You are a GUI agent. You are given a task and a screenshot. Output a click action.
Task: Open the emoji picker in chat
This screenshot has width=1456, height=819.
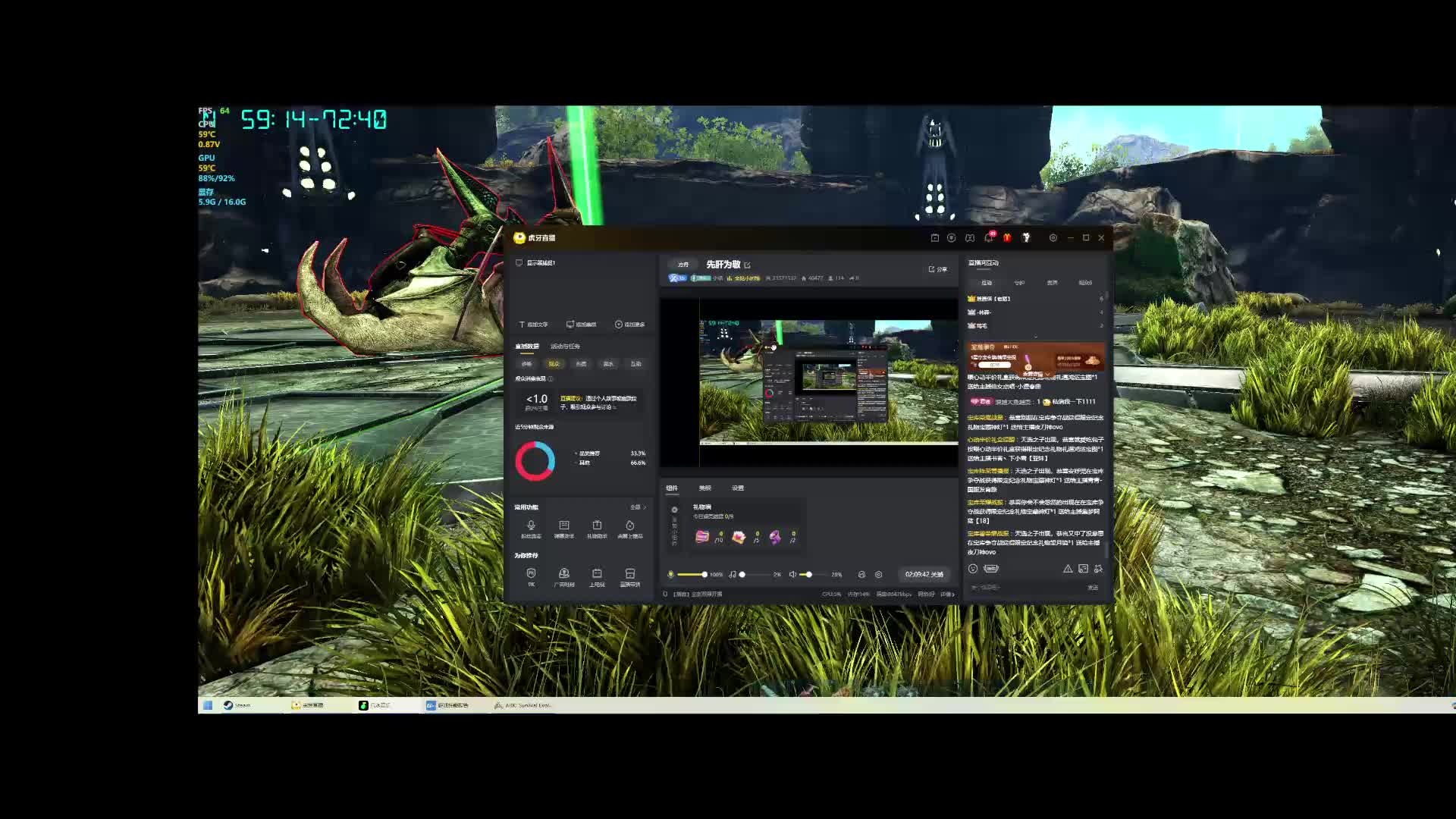tap(973, 569)
